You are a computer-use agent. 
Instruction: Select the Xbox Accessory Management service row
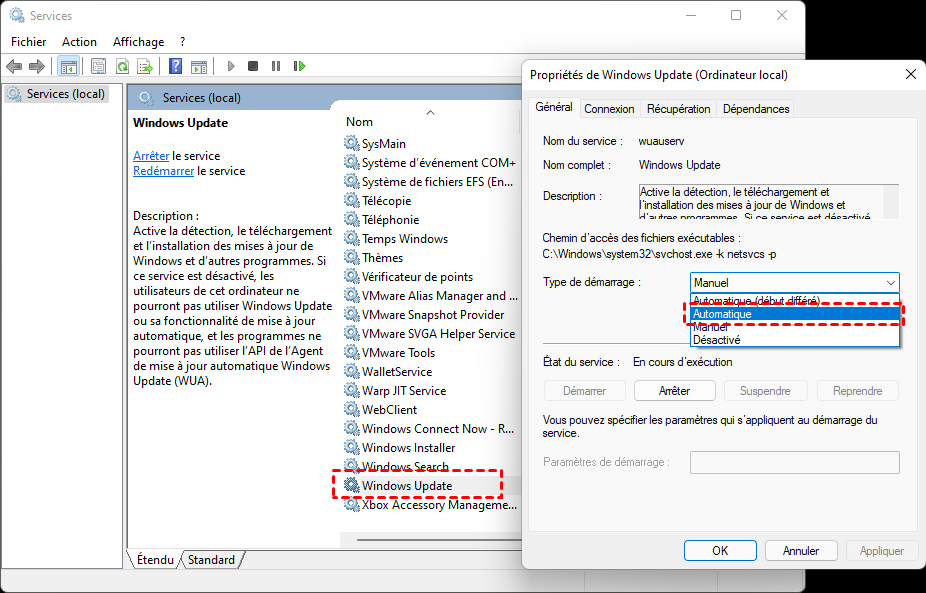[x=430, y=505]
